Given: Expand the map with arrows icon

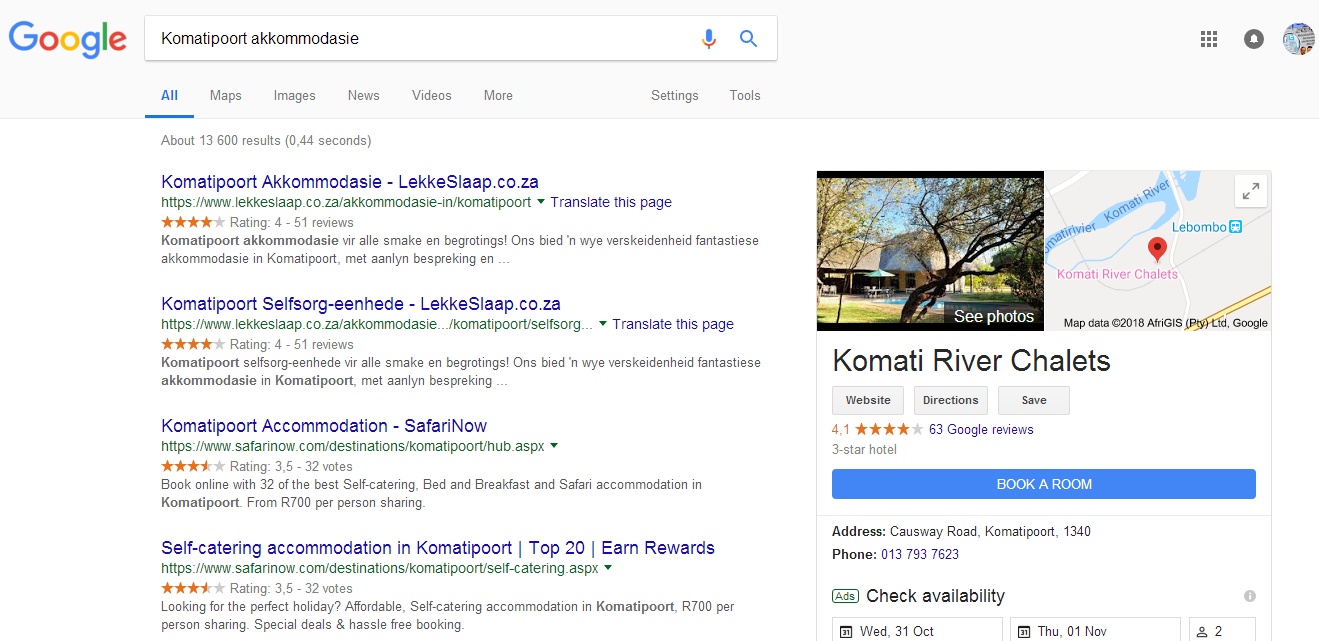Looking at the screenshot, I should point(1250,191).
